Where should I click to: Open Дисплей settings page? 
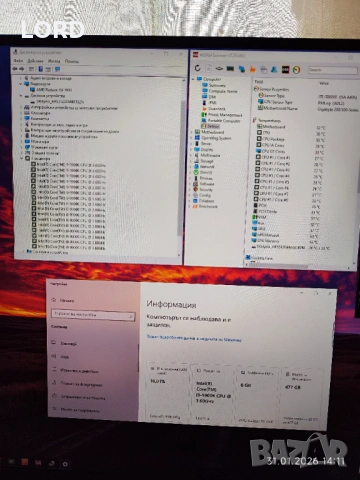[x=68, y=343]
